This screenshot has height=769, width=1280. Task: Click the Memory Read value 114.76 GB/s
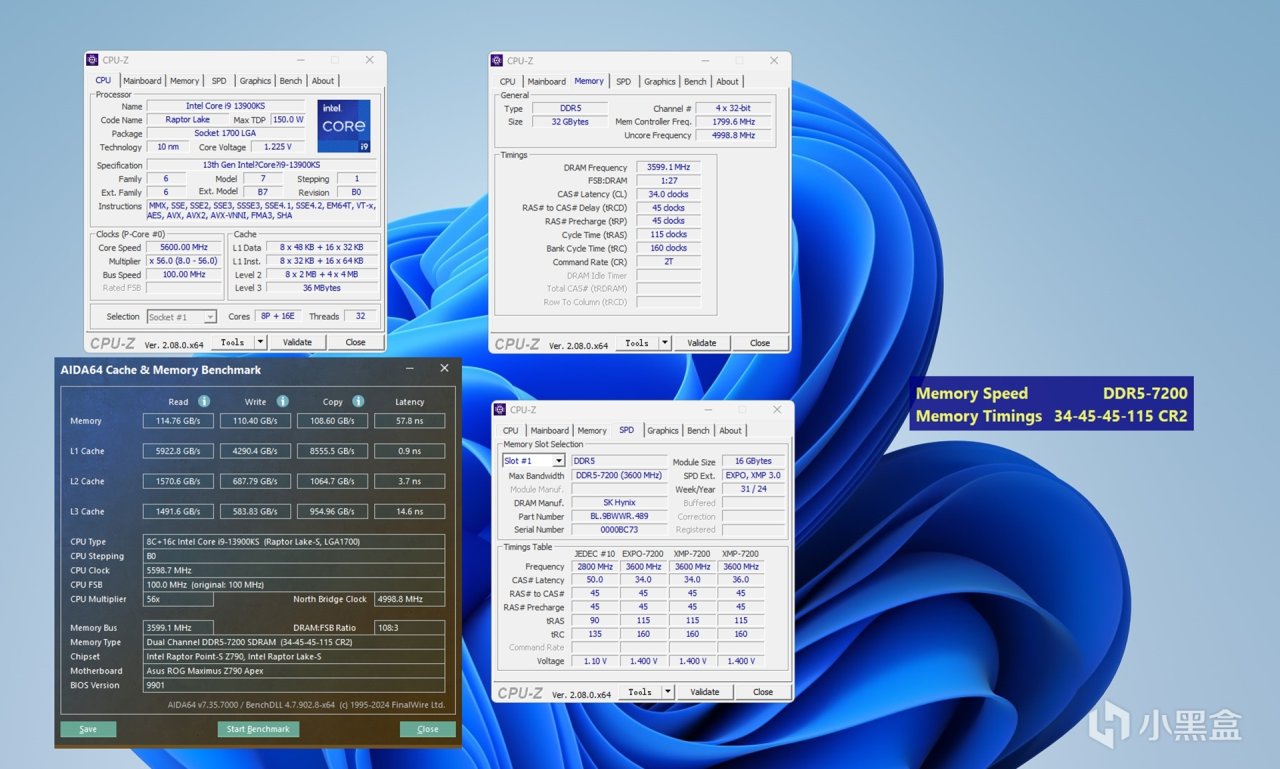[178, 421]
